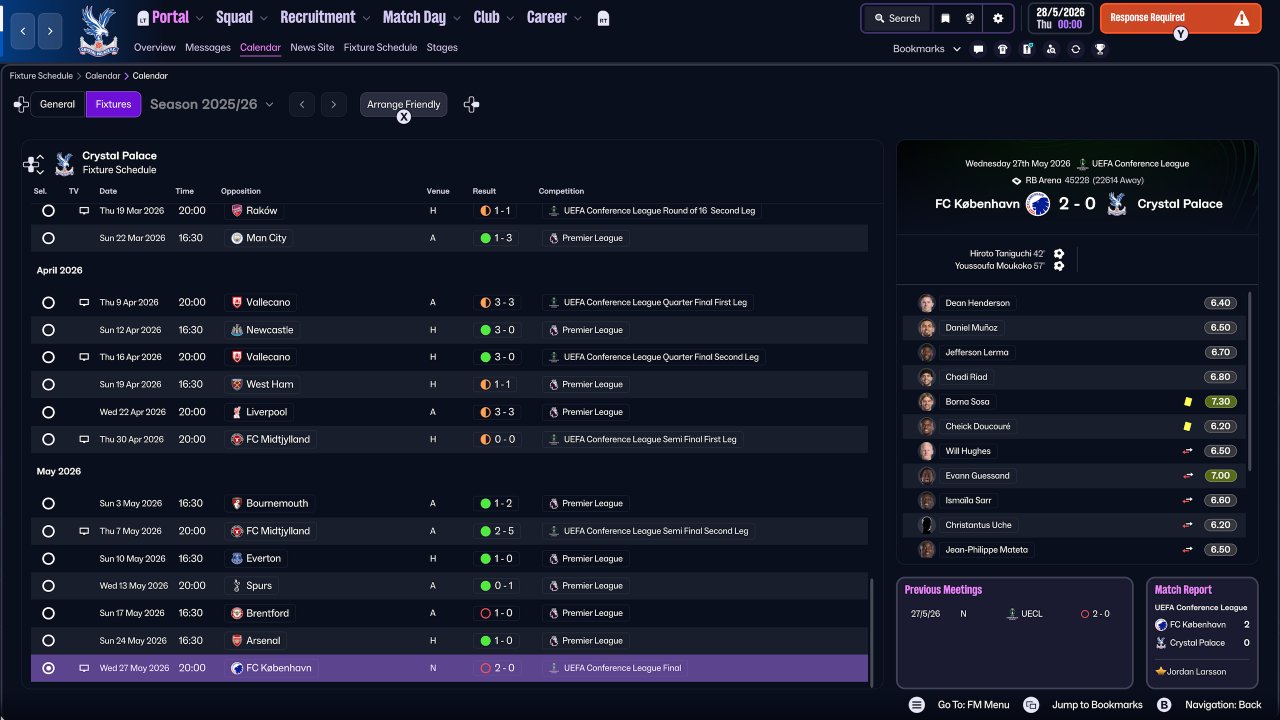
Task: Open the settings gear in top bar
Action: coord(998,18)
